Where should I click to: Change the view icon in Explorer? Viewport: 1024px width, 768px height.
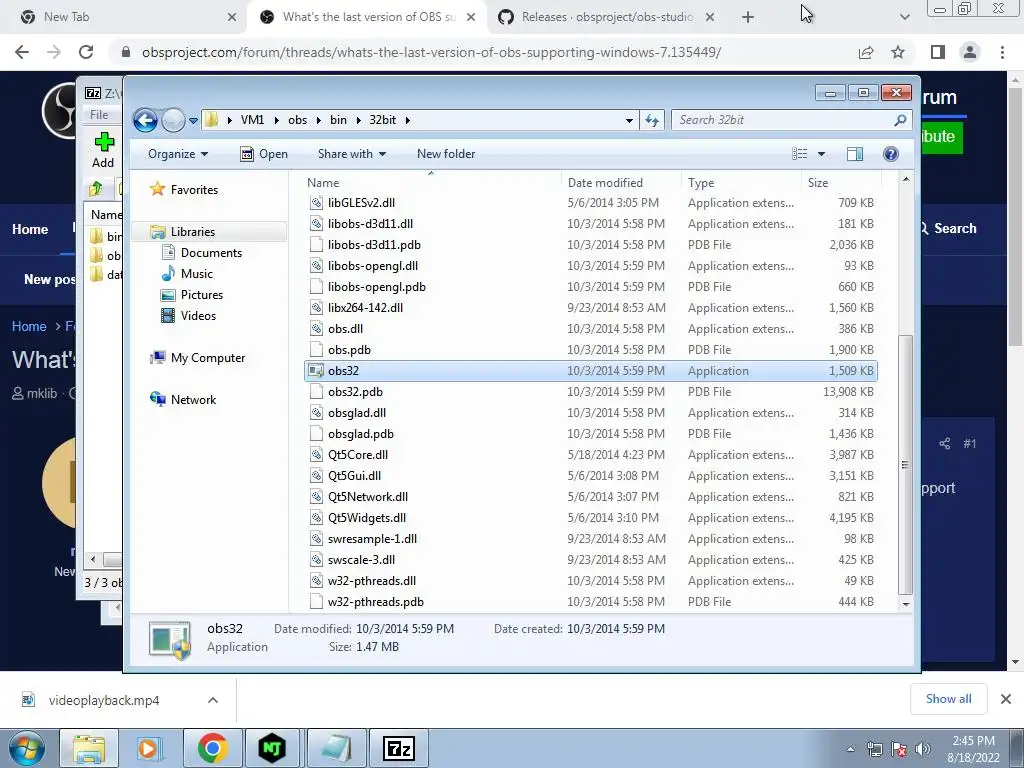[799, 154]
